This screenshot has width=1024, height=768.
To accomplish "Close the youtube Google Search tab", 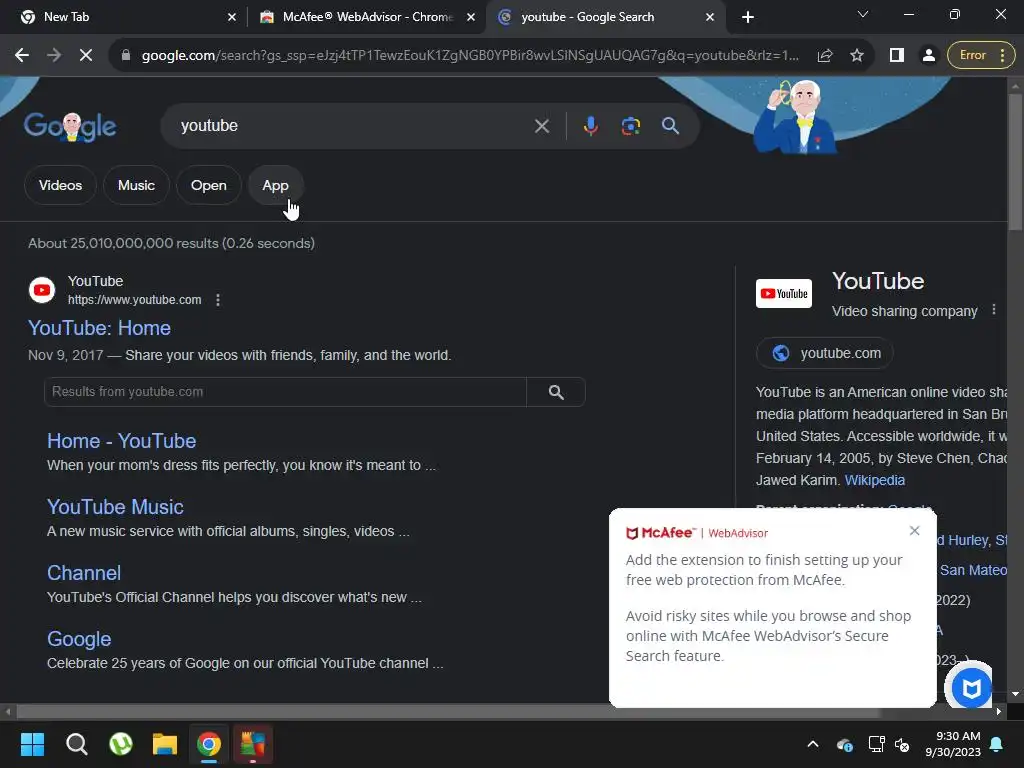I will pyautogui.click(x=710, y=18).
